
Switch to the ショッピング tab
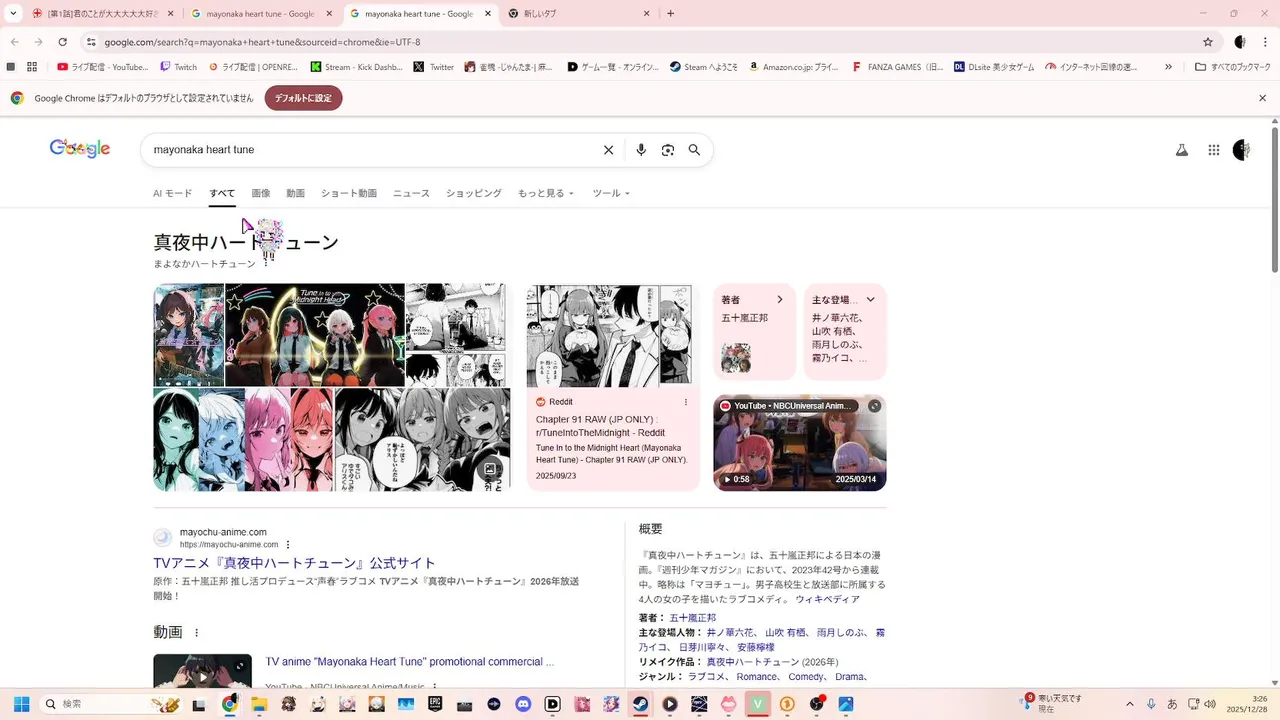[473, 193]
